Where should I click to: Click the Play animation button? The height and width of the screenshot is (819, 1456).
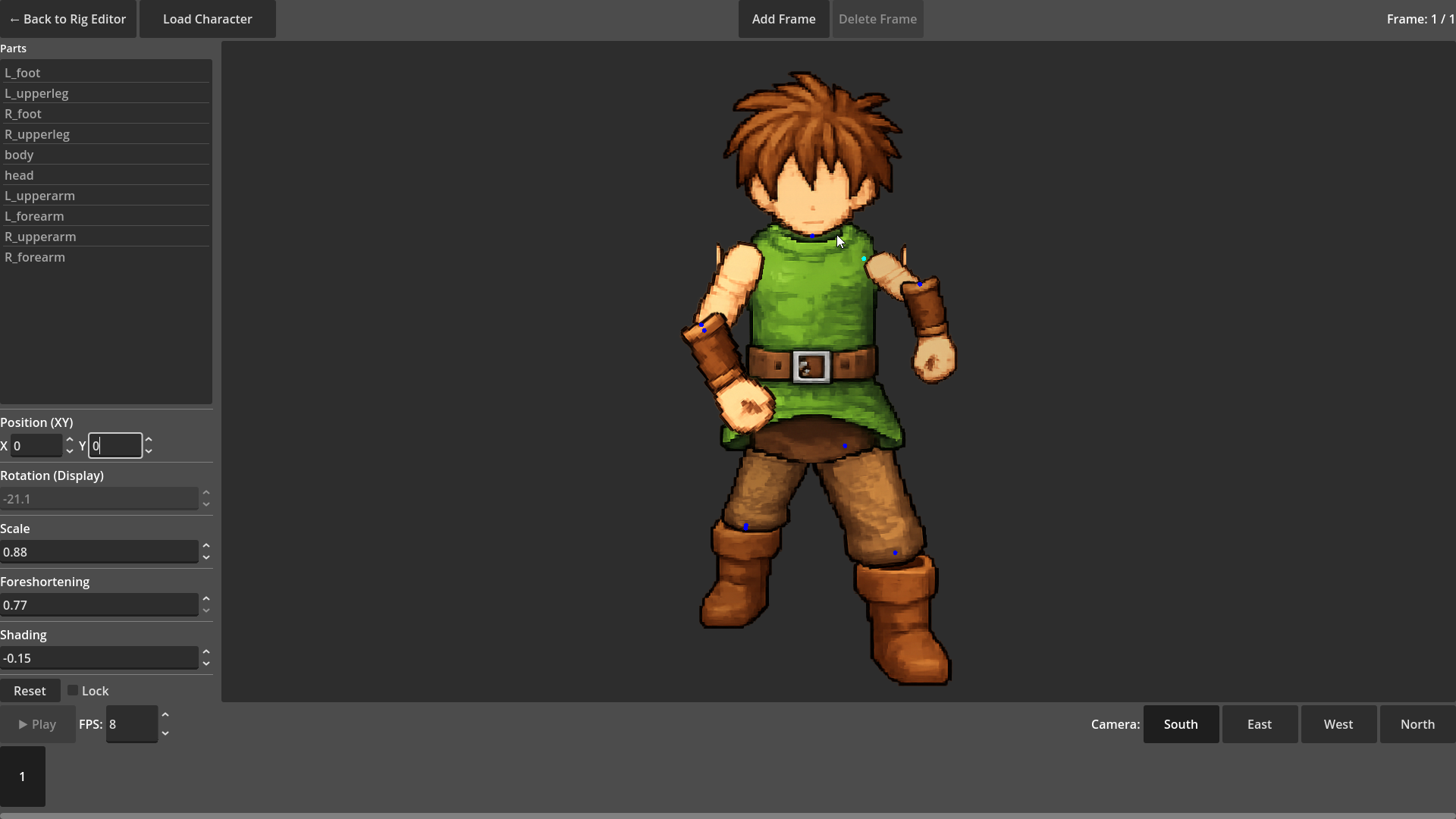pos(37,724)
